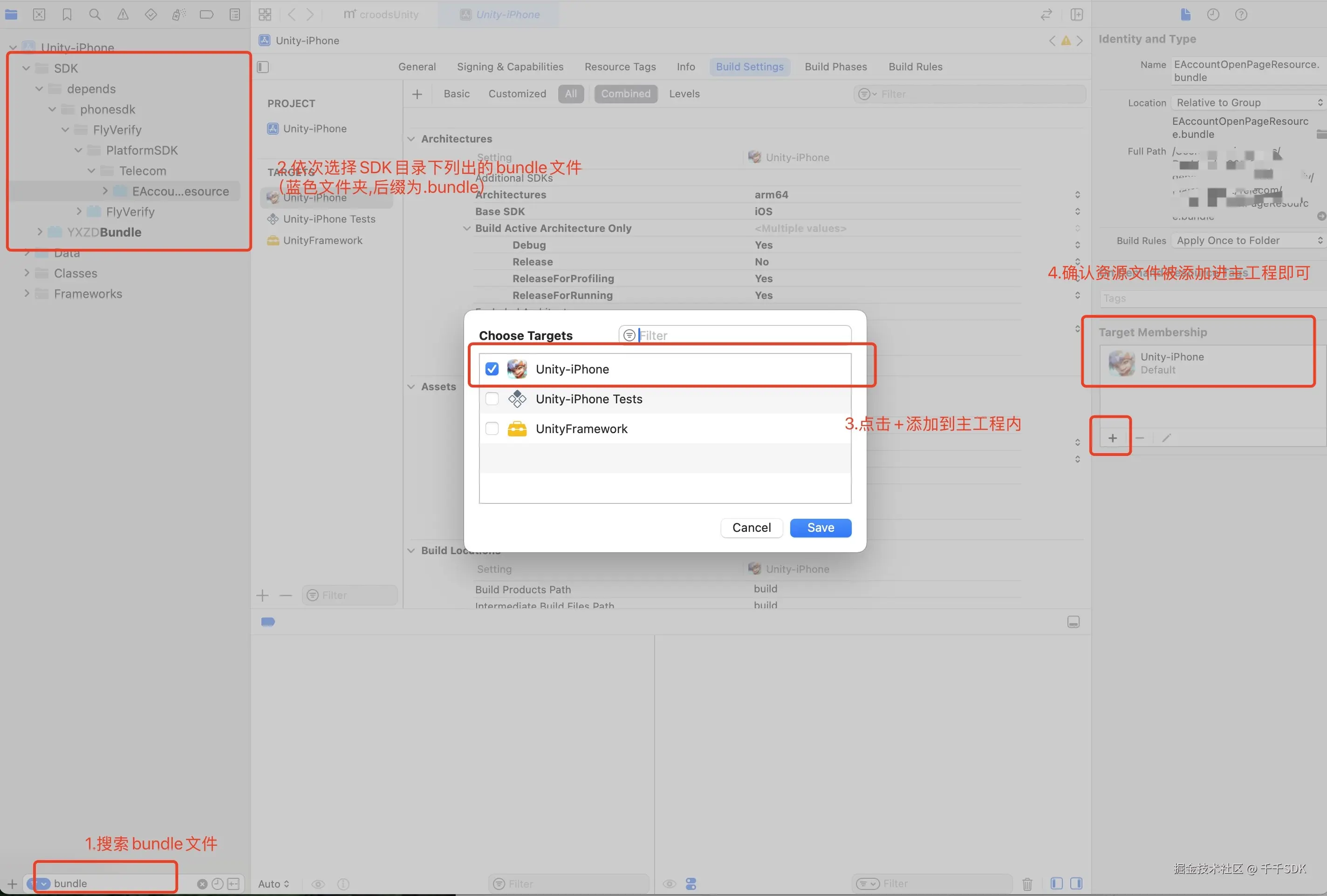Open the Bookmark navigator icon
This screenshot has height=896, width=1327.
click(x=67, y=14)
